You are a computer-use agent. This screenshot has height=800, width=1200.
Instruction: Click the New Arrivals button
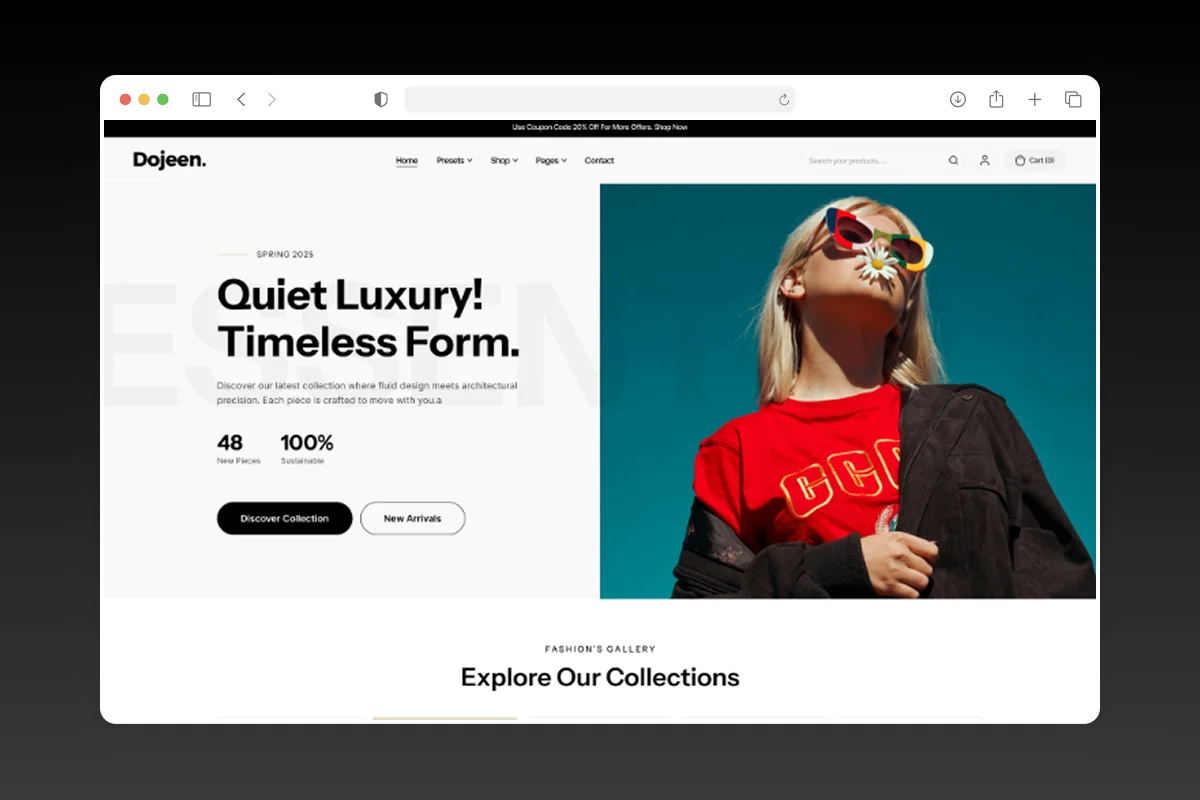click(x=412, y=518)
